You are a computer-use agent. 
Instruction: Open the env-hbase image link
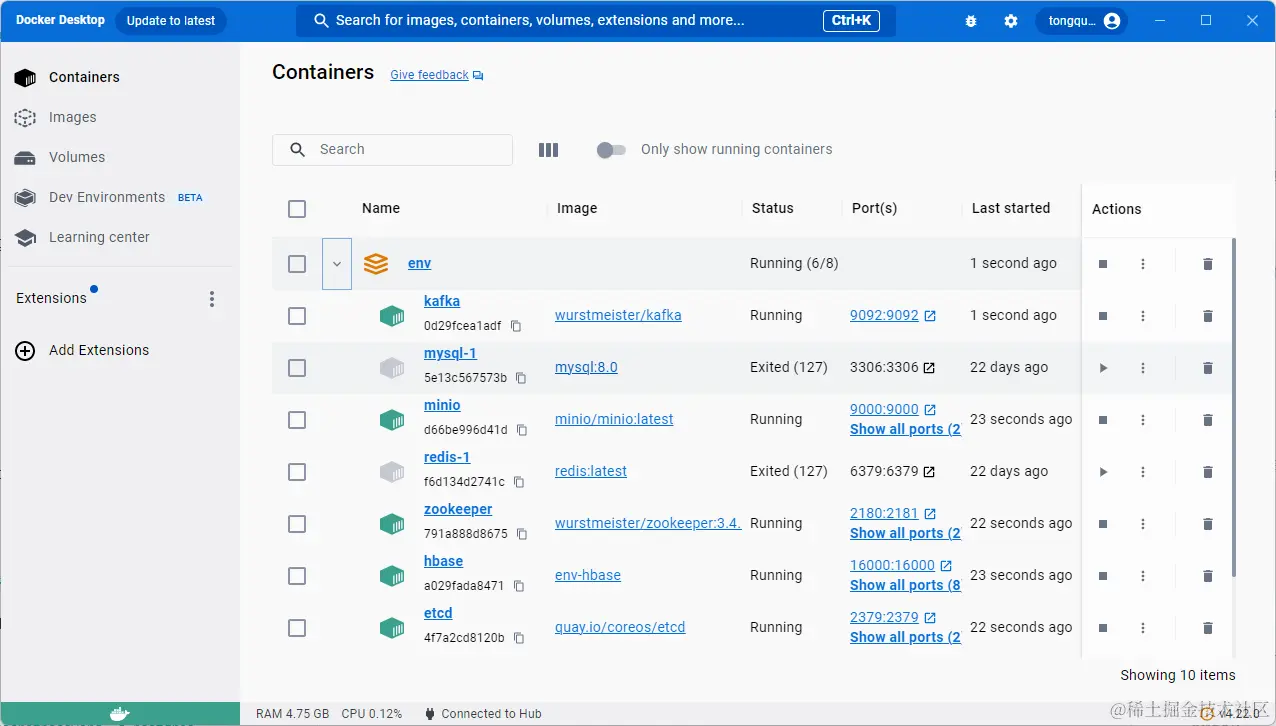(588, 575)
